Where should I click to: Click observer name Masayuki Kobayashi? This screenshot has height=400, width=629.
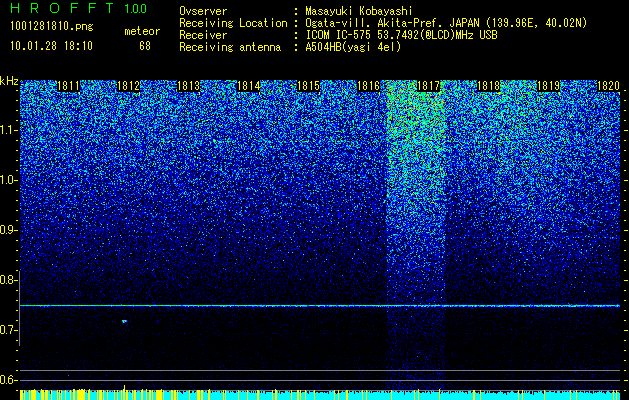[359, 11]
